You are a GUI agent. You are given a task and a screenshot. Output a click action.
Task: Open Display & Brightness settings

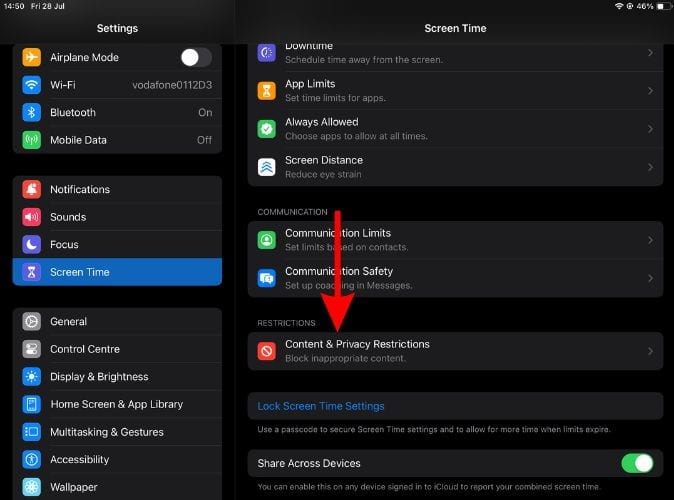click(117, 377)
